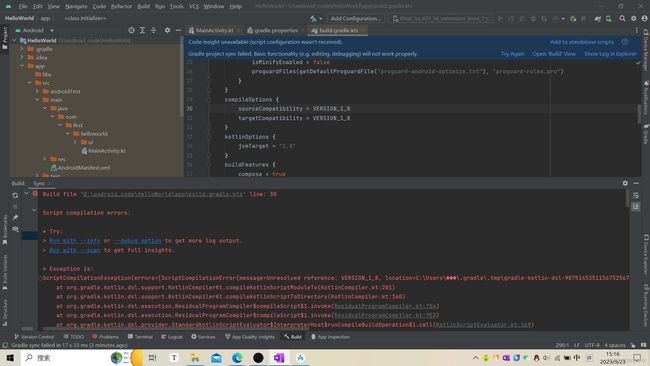
Task: Click the help question icon in notification banner
Action: (625, 42)
